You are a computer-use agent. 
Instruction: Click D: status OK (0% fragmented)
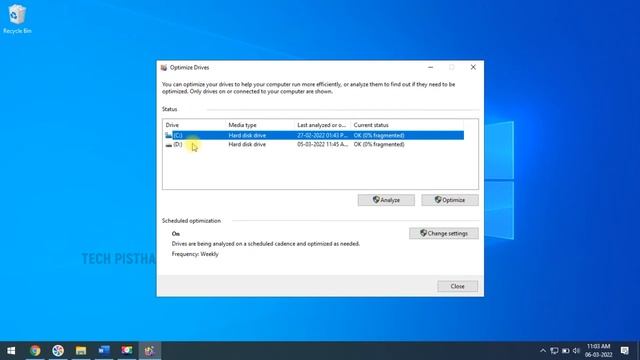[379, 144]
